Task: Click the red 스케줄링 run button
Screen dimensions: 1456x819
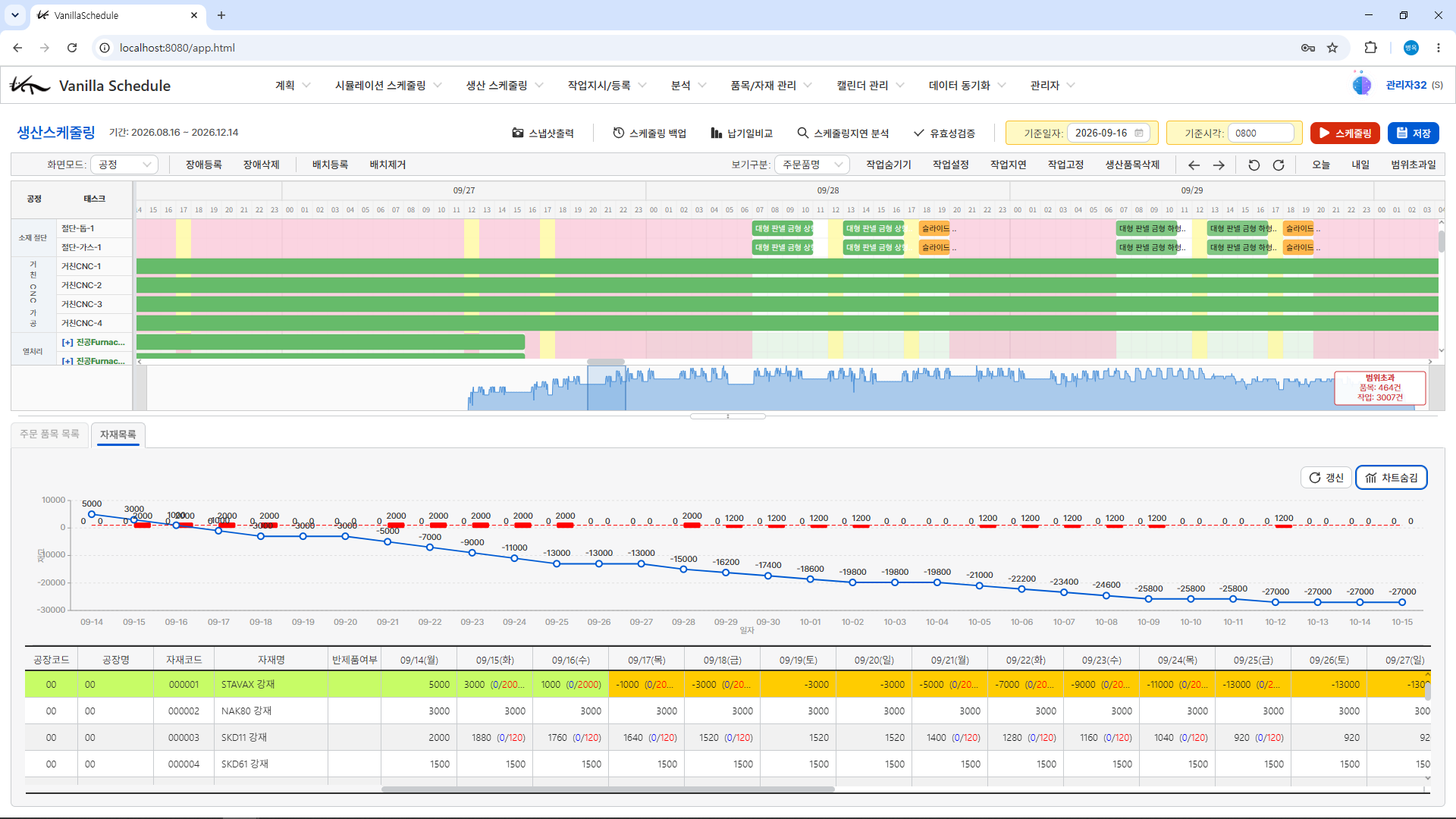Action: point(1345,133)
